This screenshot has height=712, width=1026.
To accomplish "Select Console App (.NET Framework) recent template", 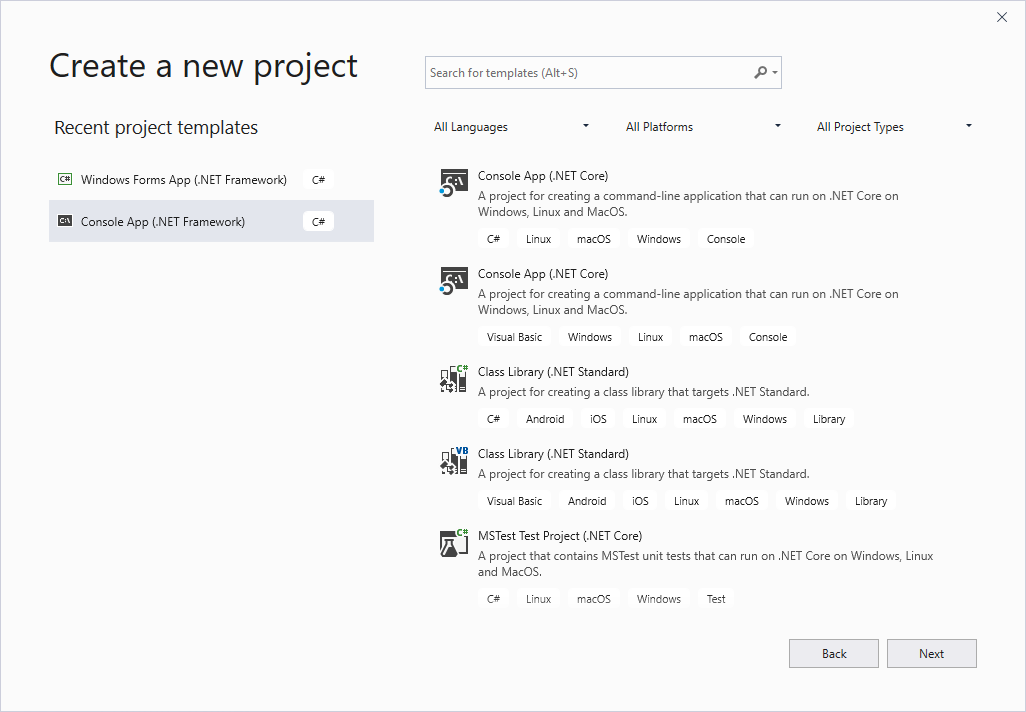I will [x=211, y=221].
